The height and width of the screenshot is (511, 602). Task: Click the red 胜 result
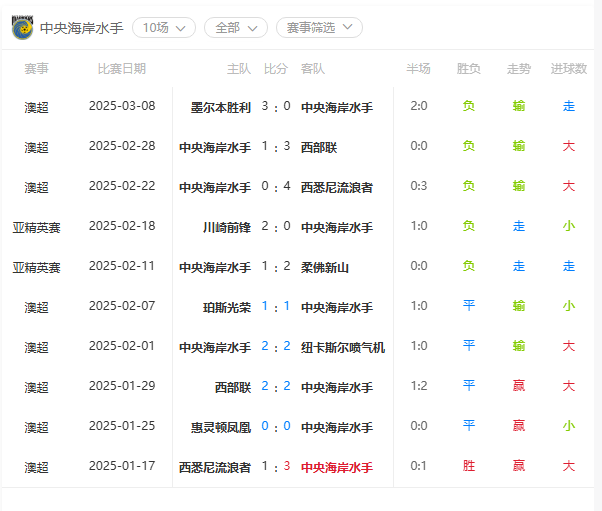pos(468,466)
